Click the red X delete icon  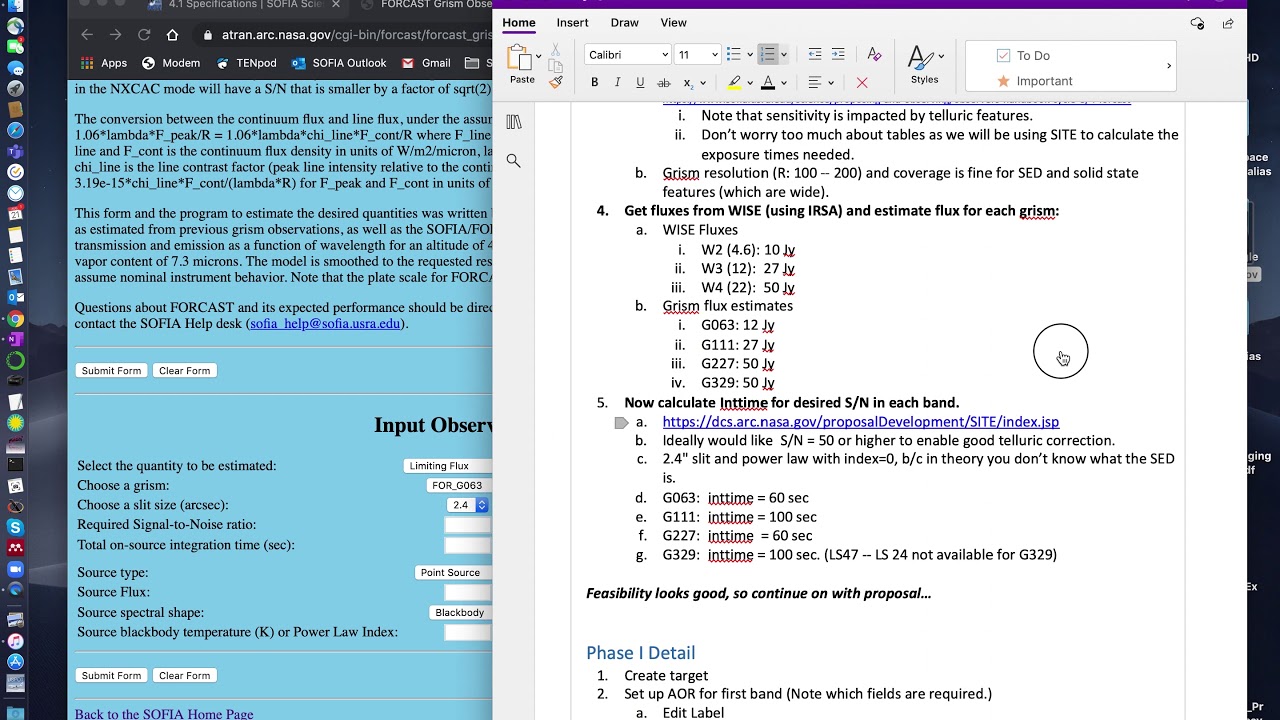tap(862, 82)
